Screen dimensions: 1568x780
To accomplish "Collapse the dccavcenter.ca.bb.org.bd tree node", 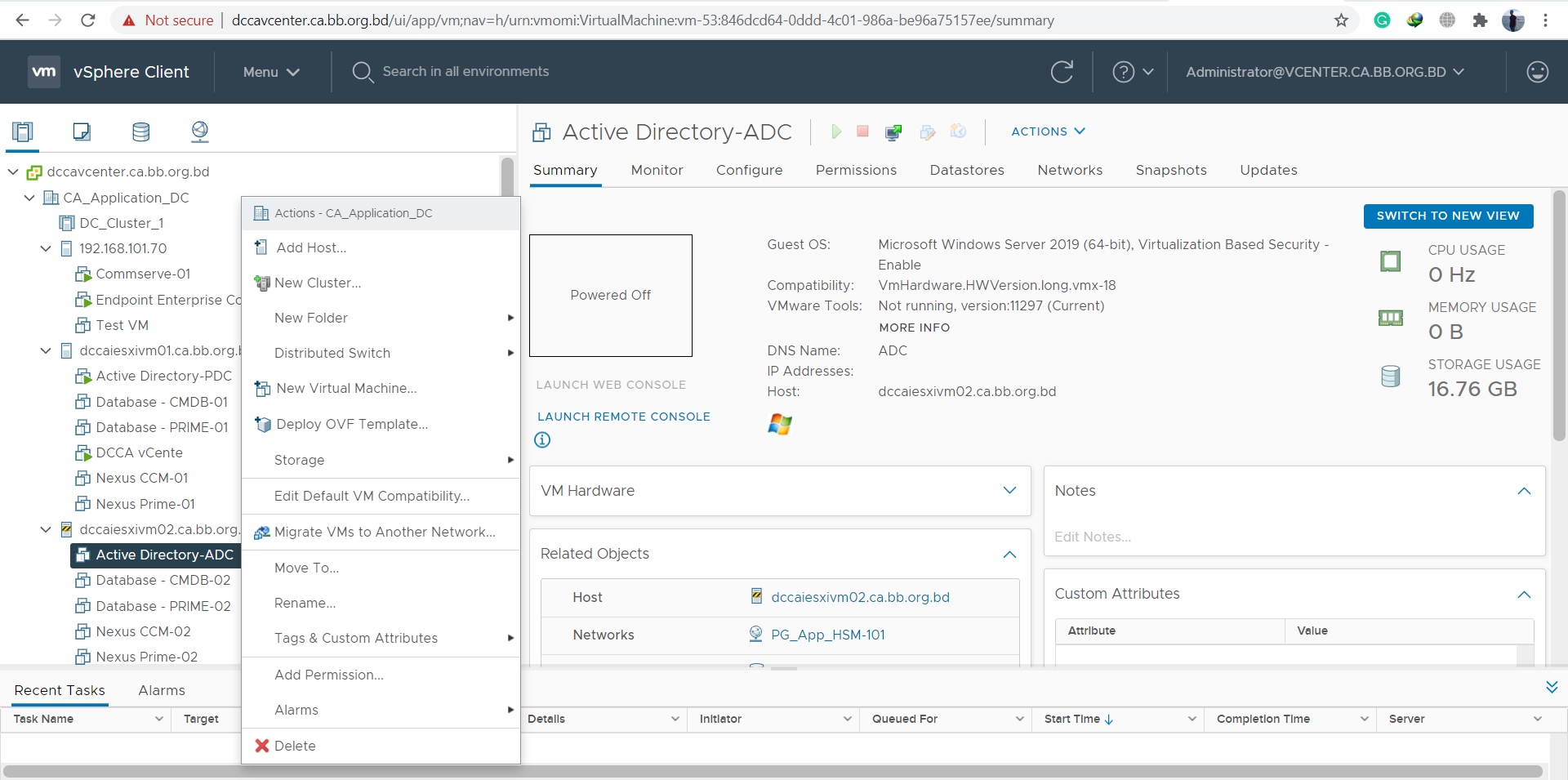I will pyautogui.click(x=13, y=172).
